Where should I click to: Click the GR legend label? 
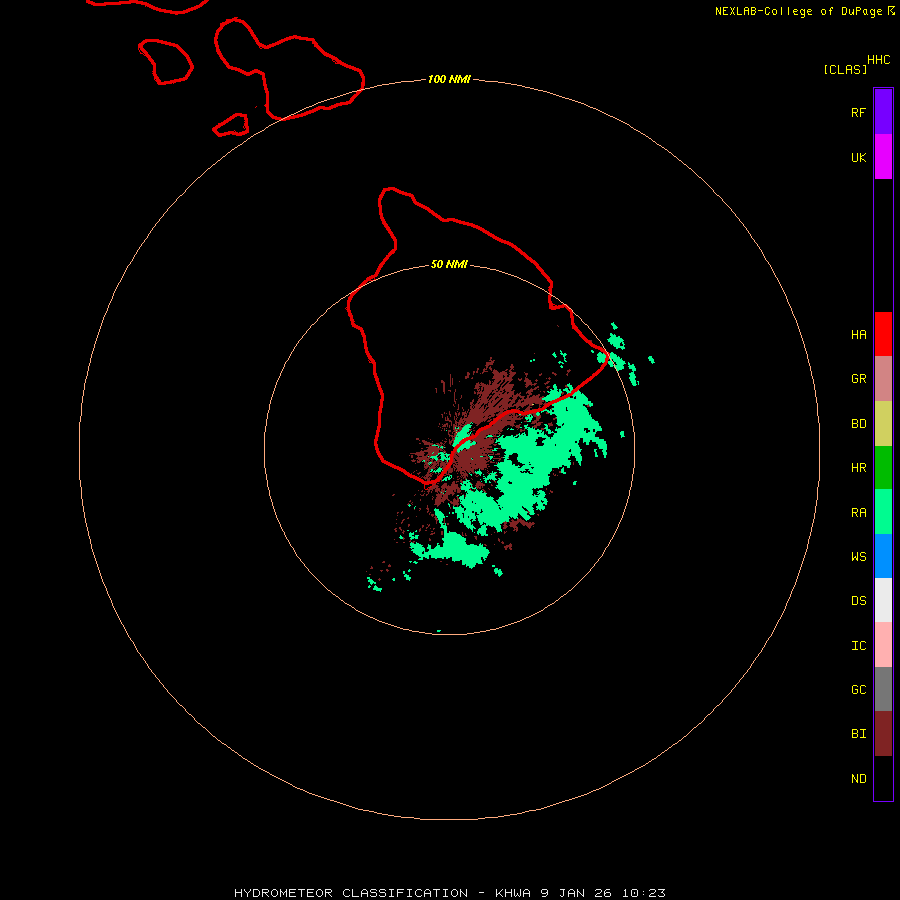pyautogui.click(x=858, y=379)
